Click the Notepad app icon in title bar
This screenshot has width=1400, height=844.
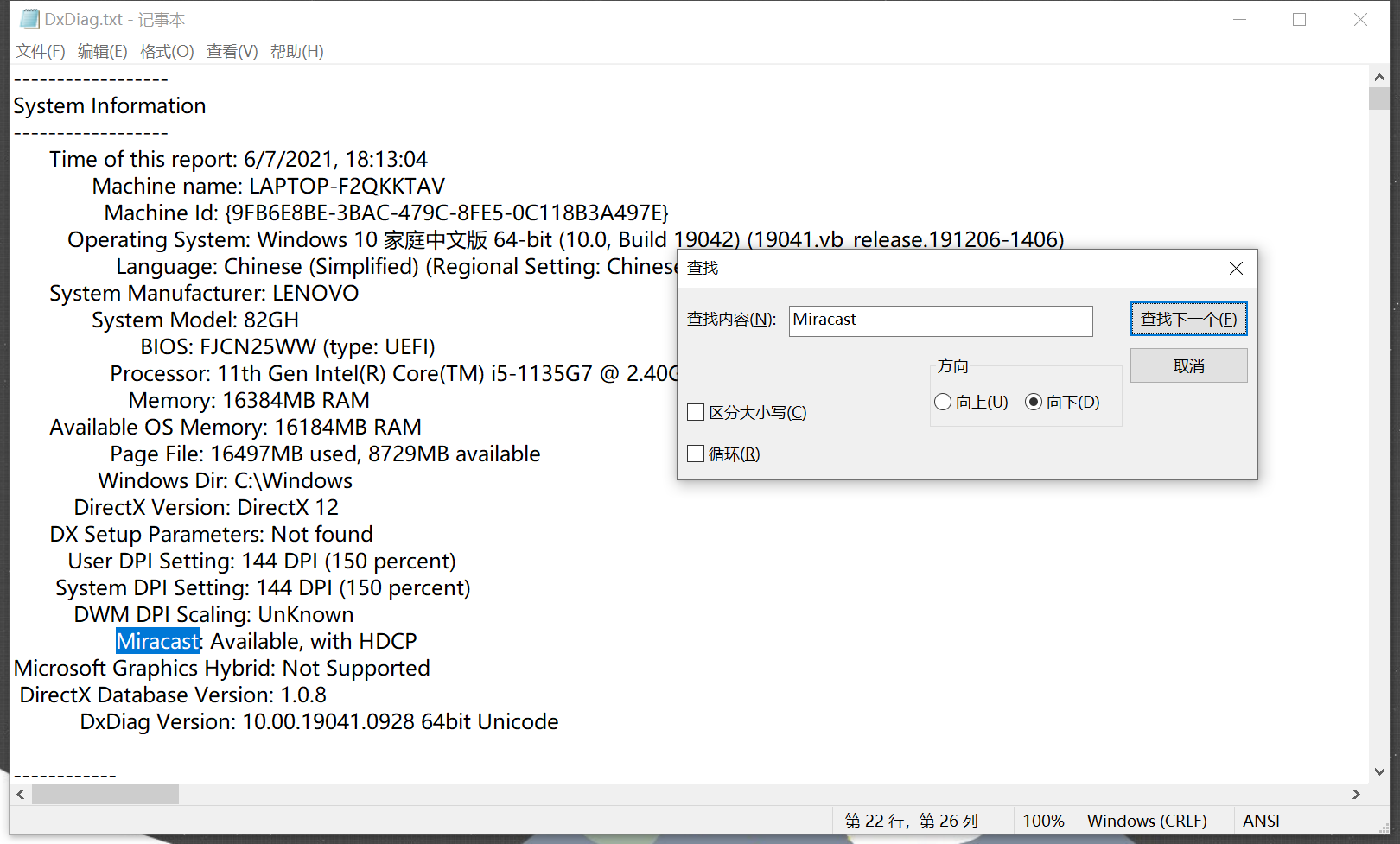[29, 19]
